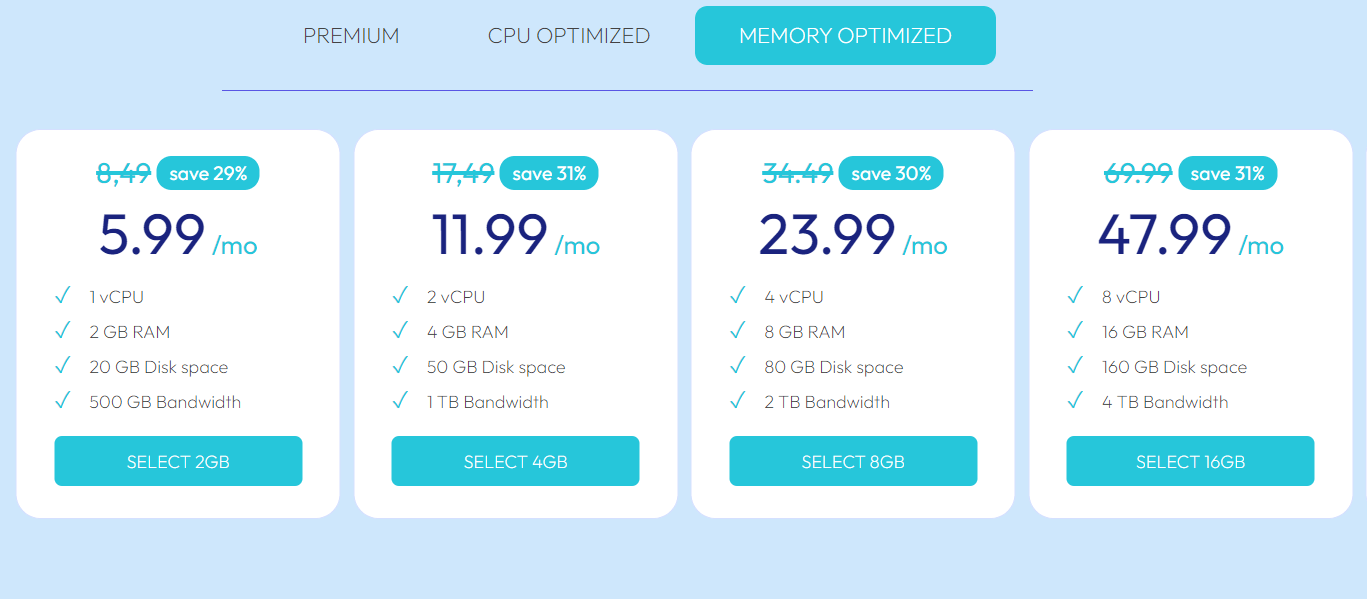Click the checkmark beside 160 GB Disk space
This screenshot has height=606, width=1367.
(1075, 365)
